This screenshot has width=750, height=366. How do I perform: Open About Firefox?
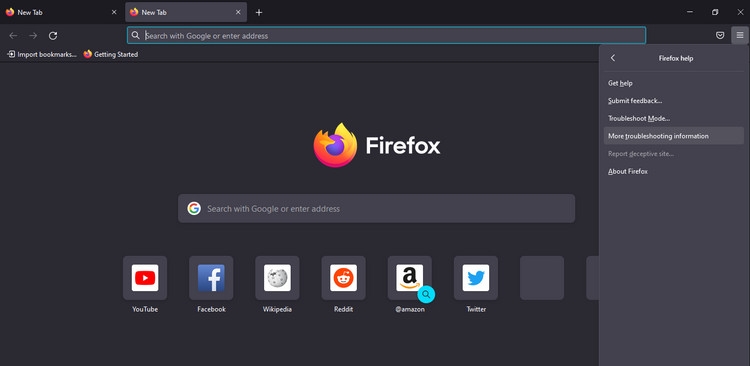[x=674, y=171]
